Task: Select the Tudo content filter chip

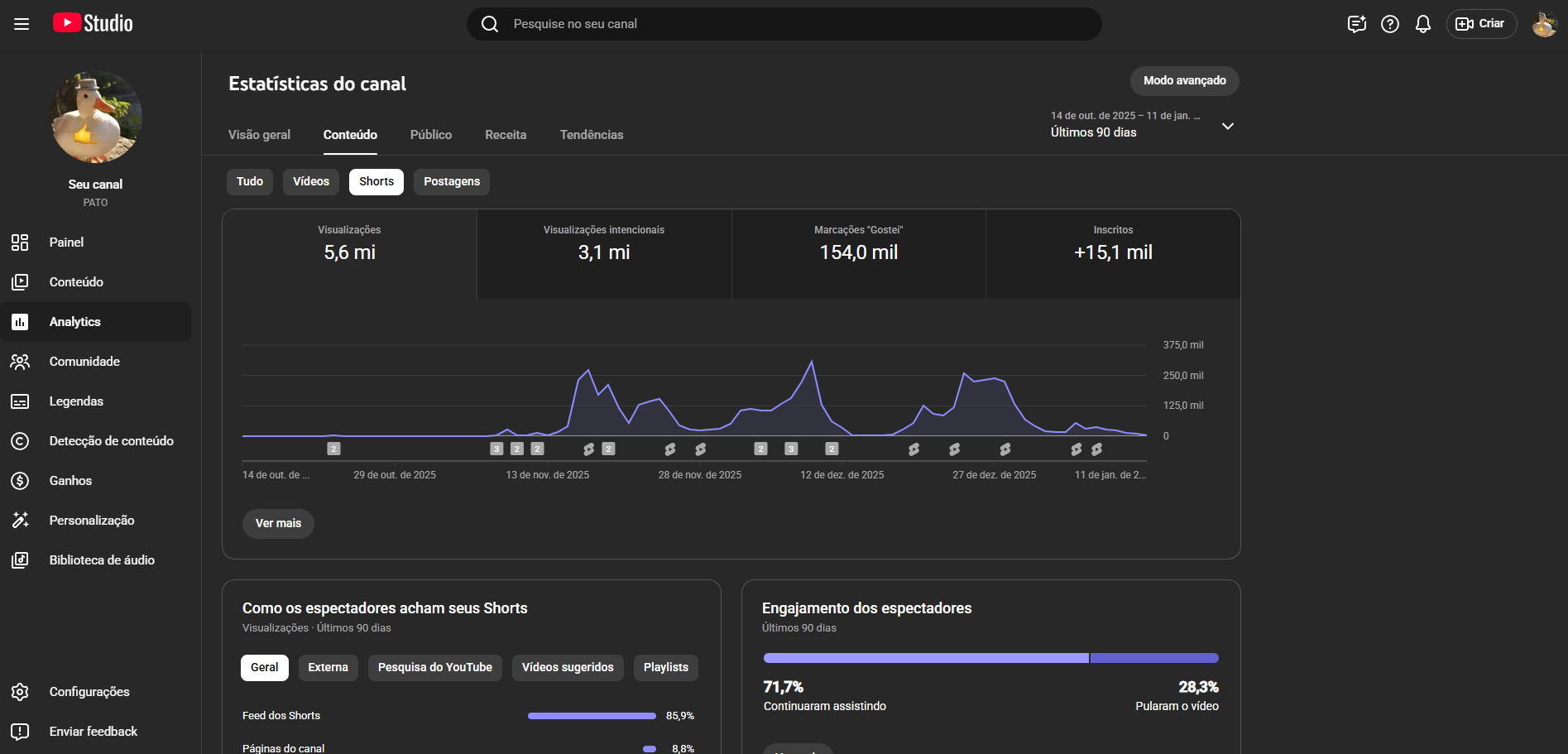Action: (x=249, y=182)
